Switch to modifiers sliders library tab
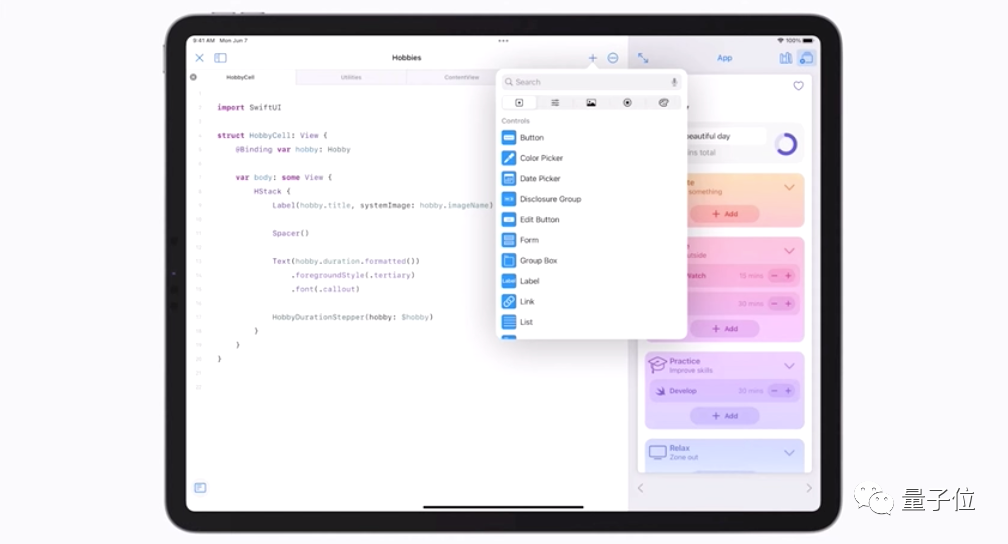 click(x=555, y=103)
